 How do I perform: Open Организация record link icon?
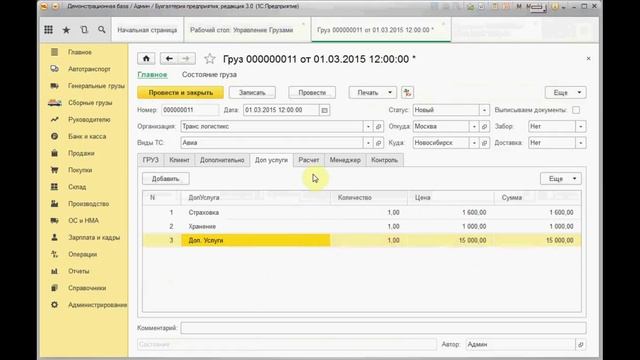tap(378, 127)
